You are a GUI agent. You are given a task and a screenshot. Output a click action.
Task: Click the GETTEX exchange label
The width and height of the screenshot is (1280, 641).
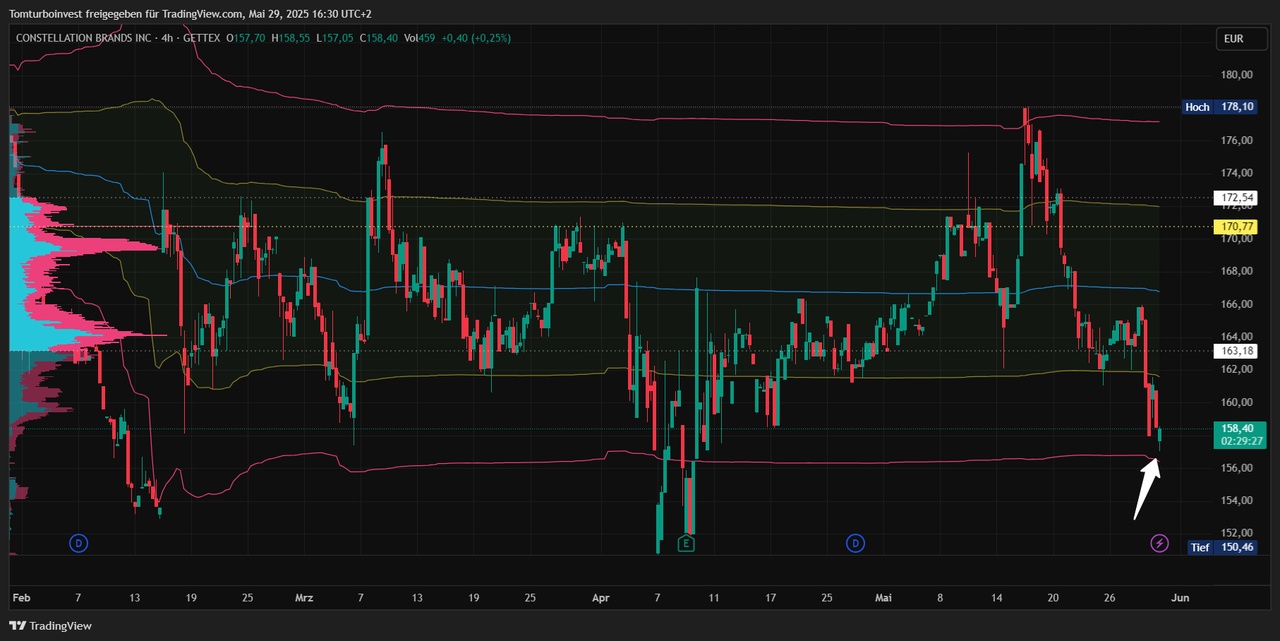point(201,38)
